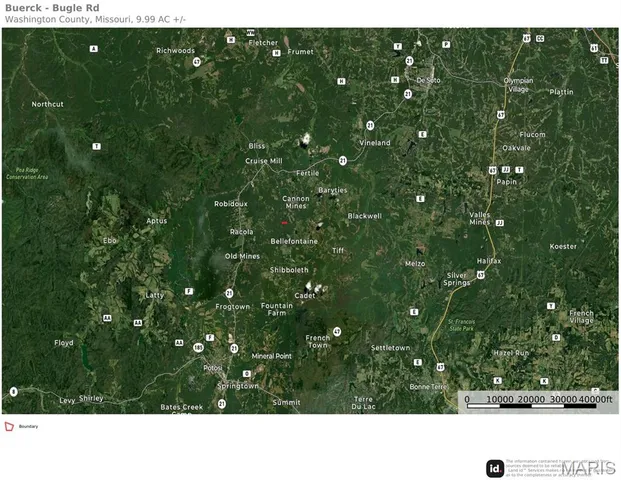Click the Old Mines place label
Screen dimensions: 621x480
coord(242,256)
